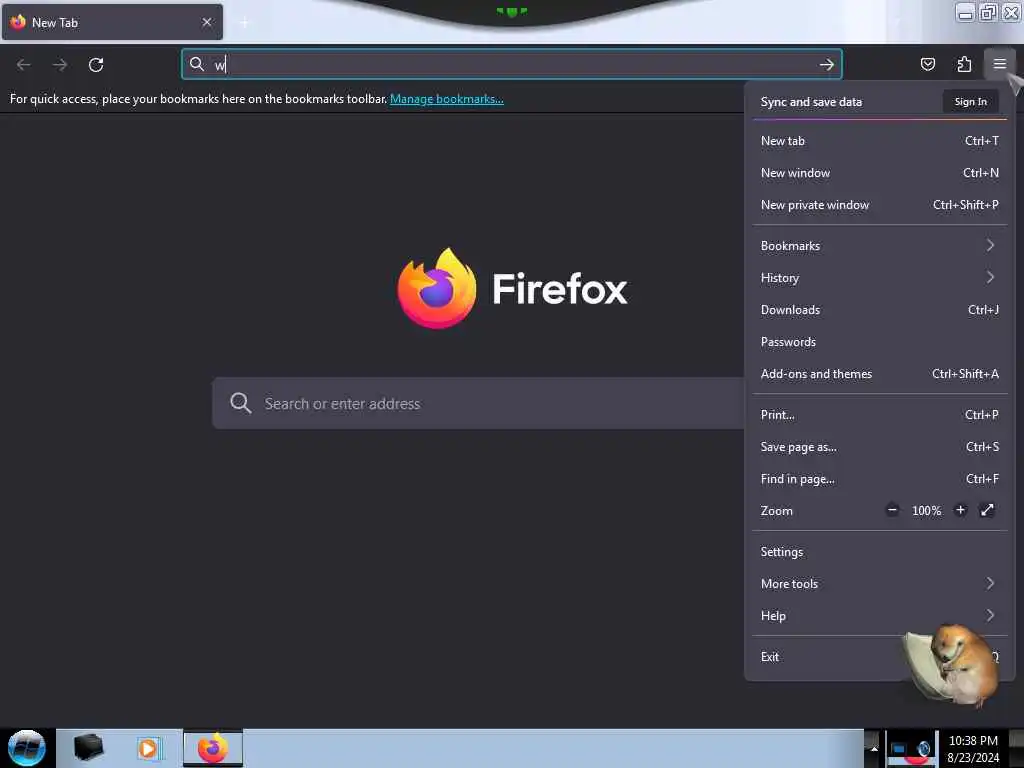The width and height of the screenshot is (1024, 768).
Task: Open Downloads from the menu
Action: tap(880, 310)
